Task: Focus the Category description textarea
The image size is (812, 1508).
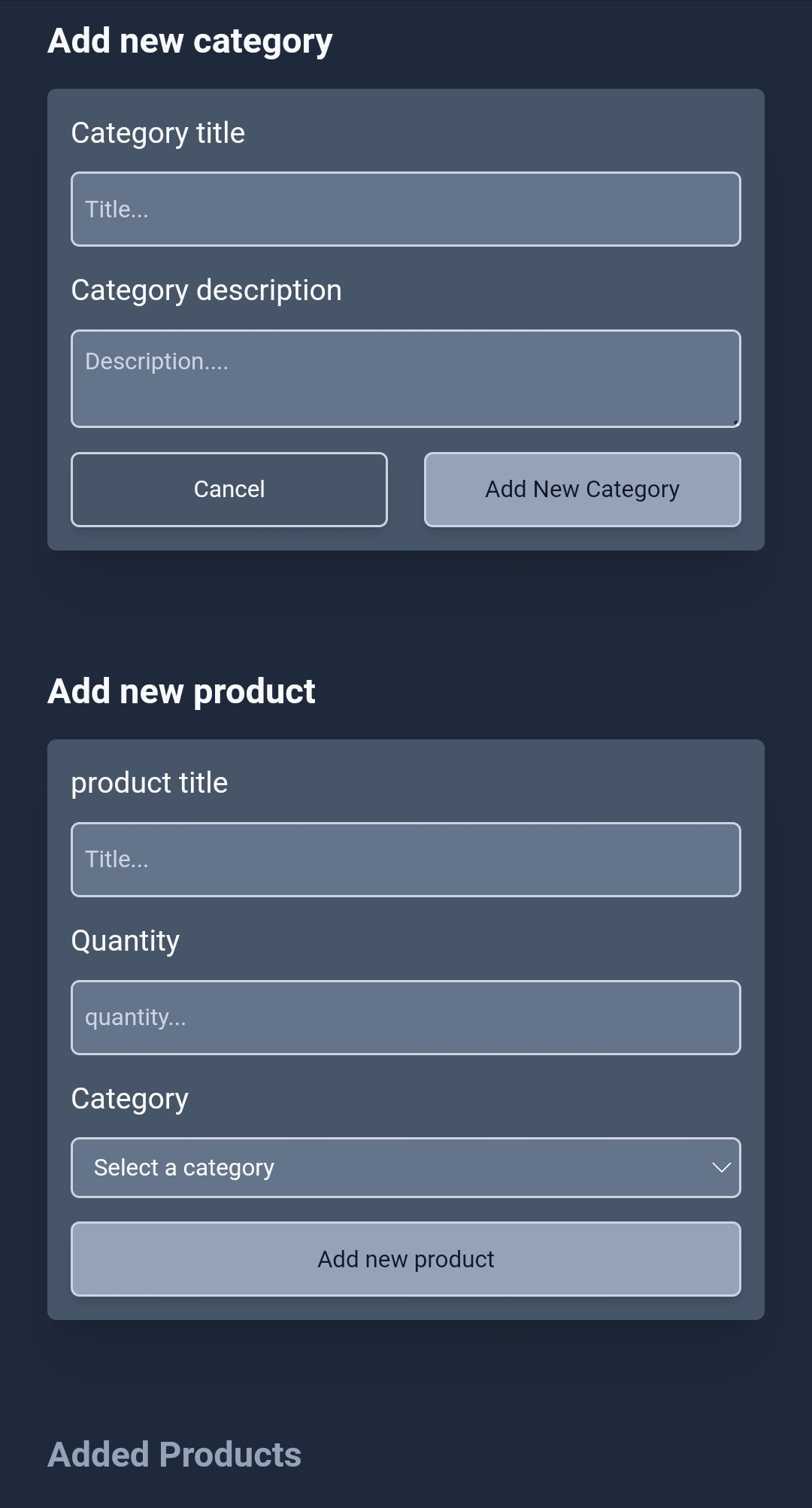Action: [406, 378]
